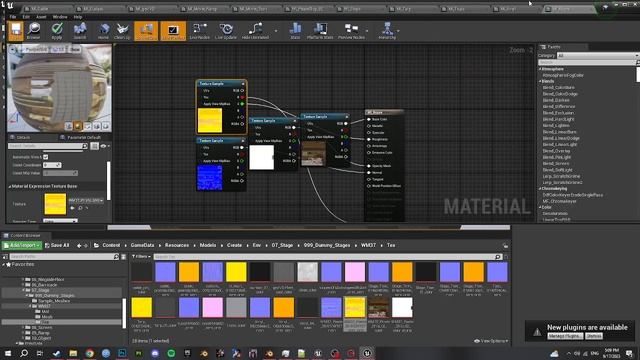Image resolution: width=640 pixels, height=360 pixels.
Task: Select the cylinder preview mesh icon in viewport
Action: pyautogui.click(x=69, y=126)
